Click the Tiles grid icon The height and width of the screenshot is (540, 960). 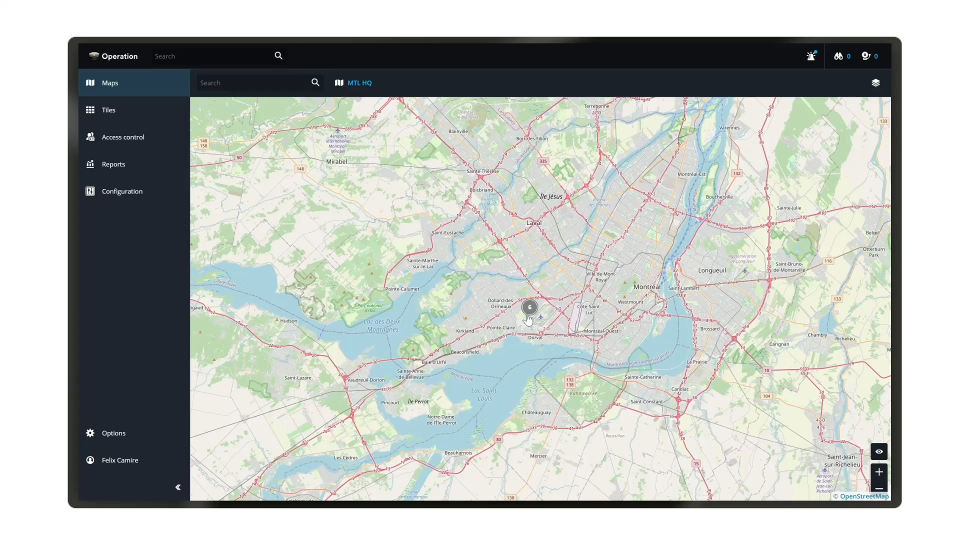90,110
